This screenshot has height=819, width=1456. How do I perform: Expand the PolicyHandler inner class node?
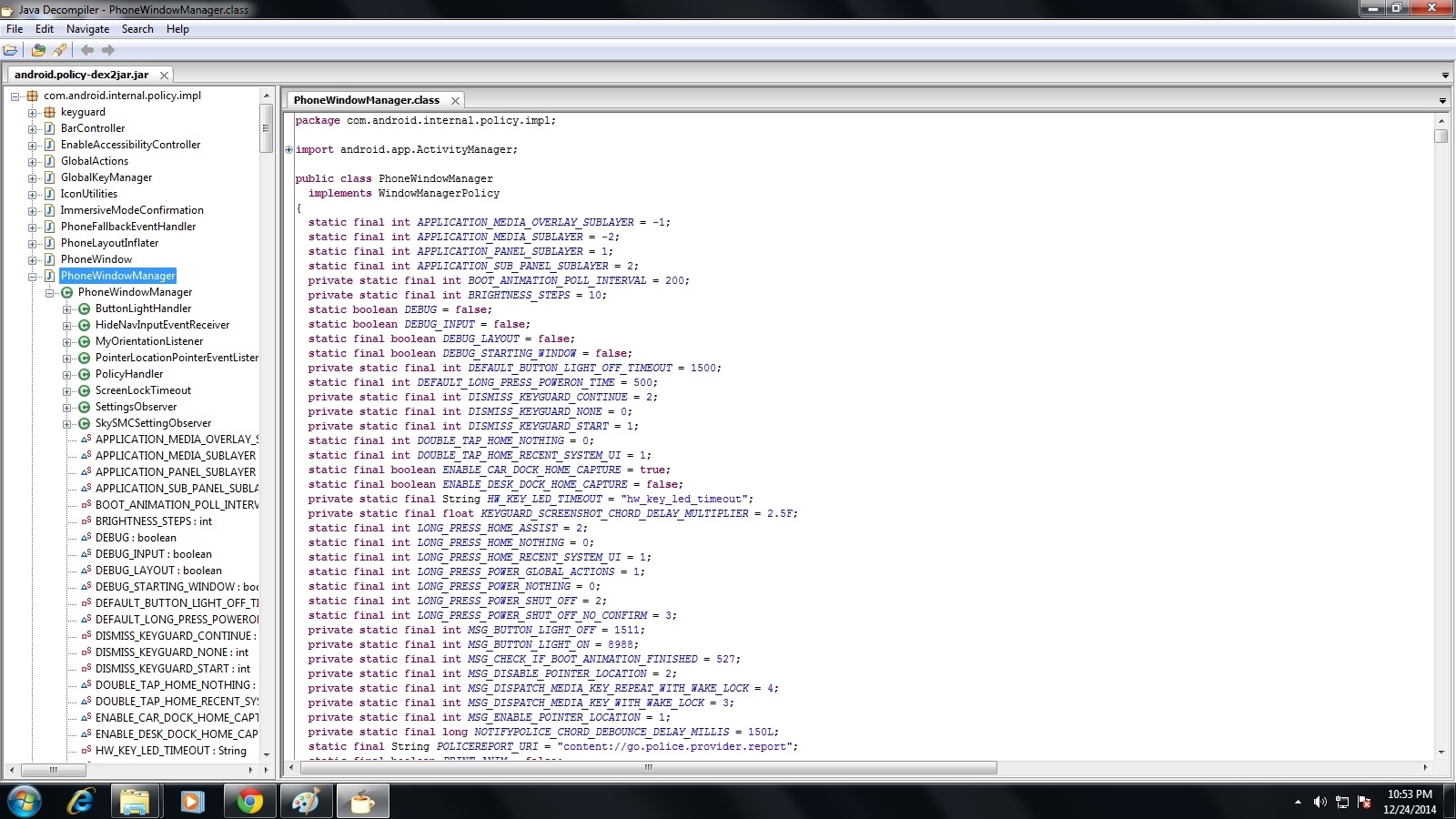(x=67, y=374)
